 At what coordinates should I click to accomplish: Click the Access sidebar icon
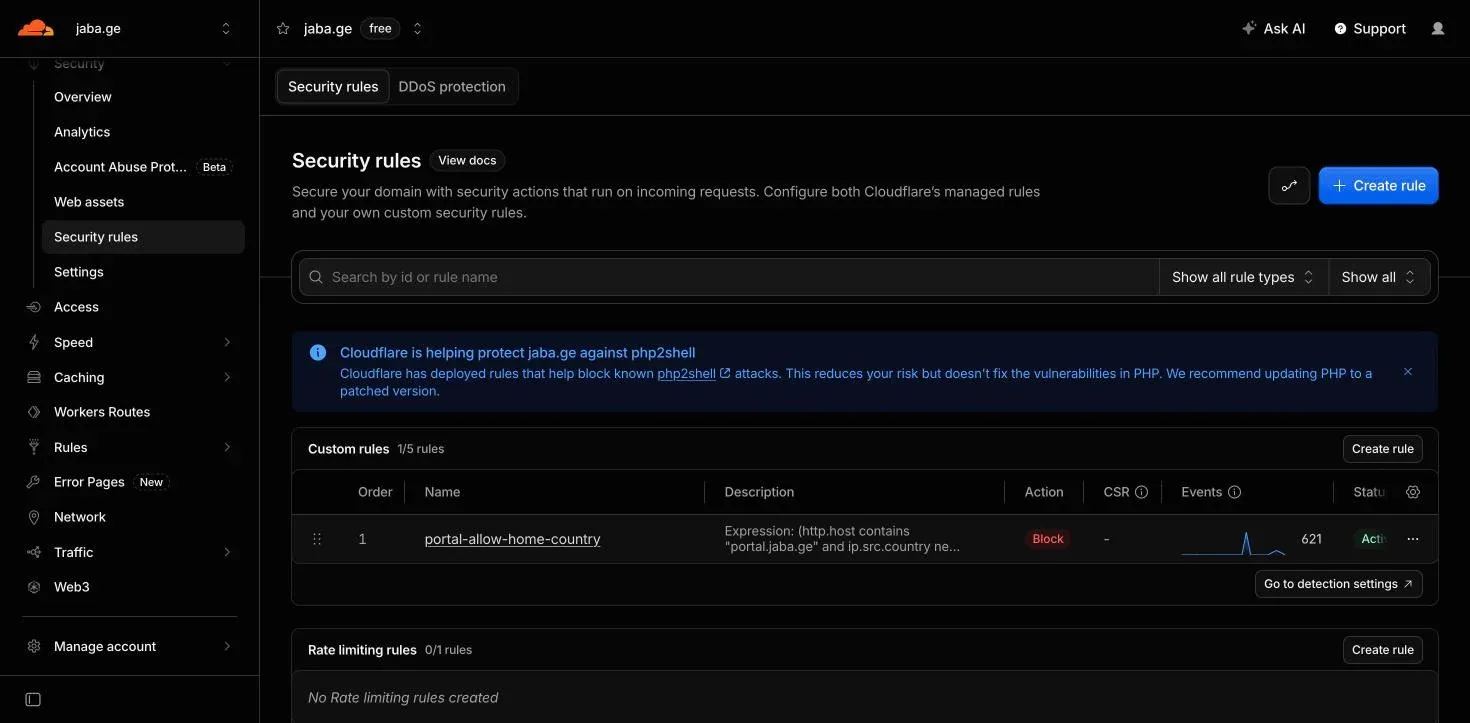tap(34, 307)
